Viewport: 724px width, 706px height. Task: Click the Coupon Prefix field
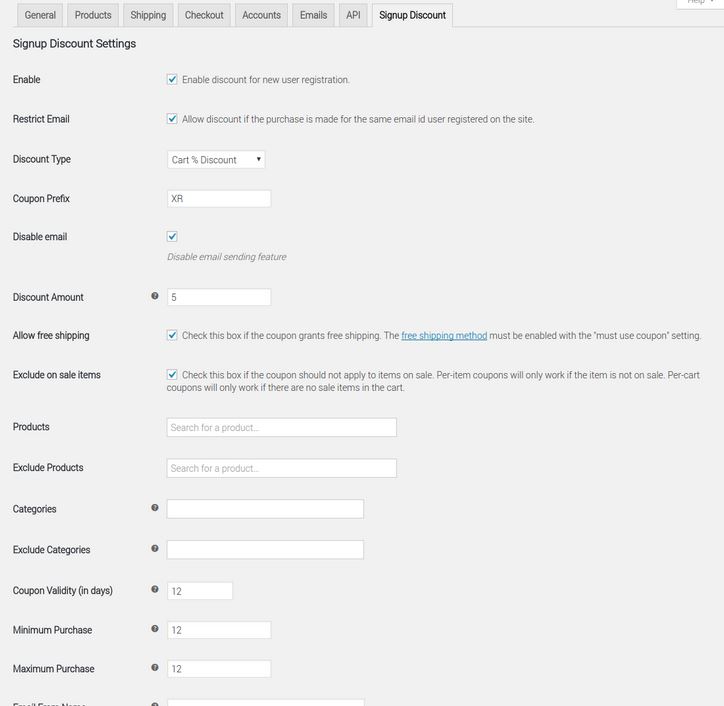point(219,199)
